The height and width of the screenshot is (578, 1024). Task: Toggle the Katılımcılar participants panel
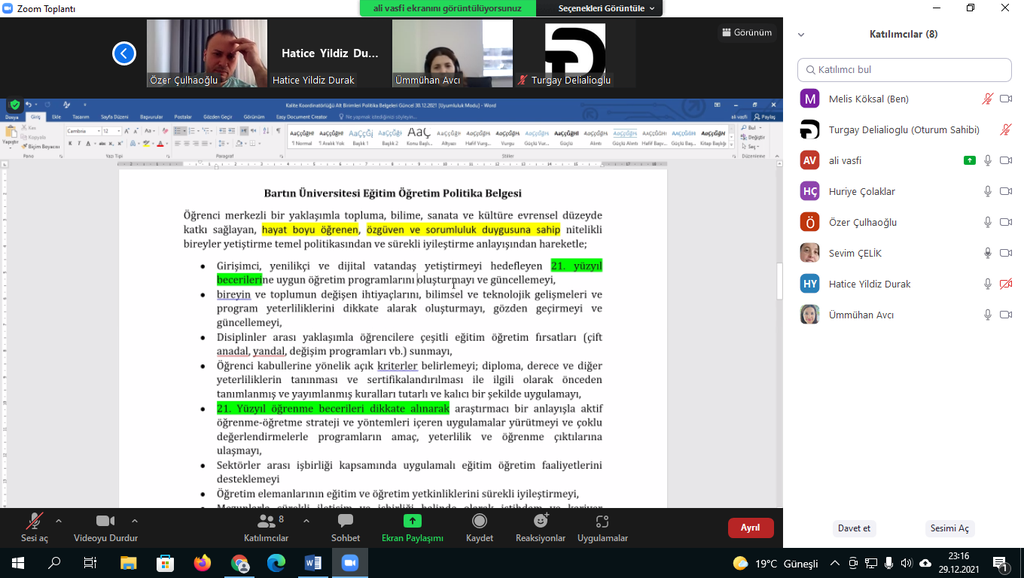[x=266, y=522]
